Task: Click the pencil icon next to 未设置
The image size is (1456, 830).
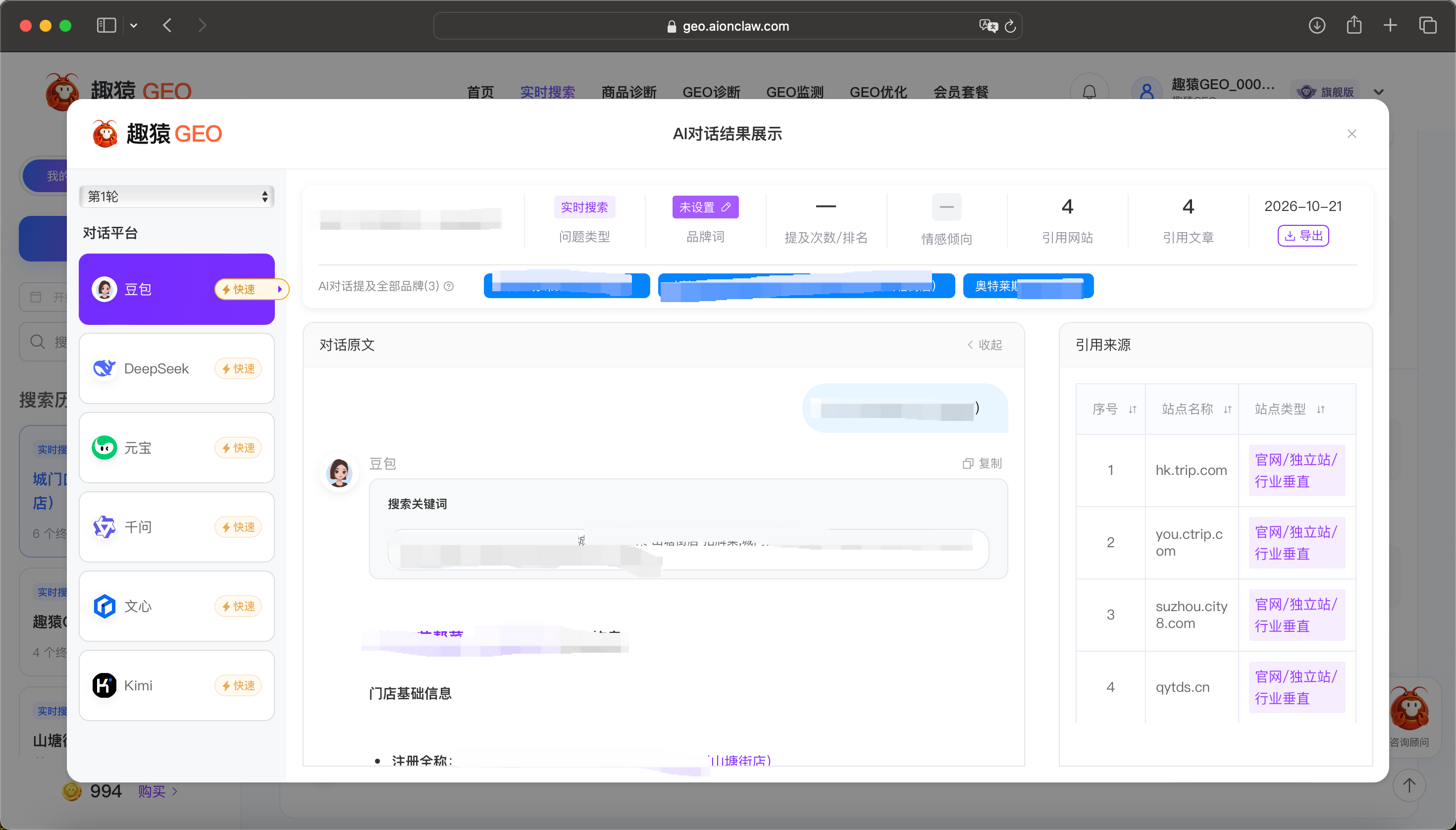Action: point(727,207)
